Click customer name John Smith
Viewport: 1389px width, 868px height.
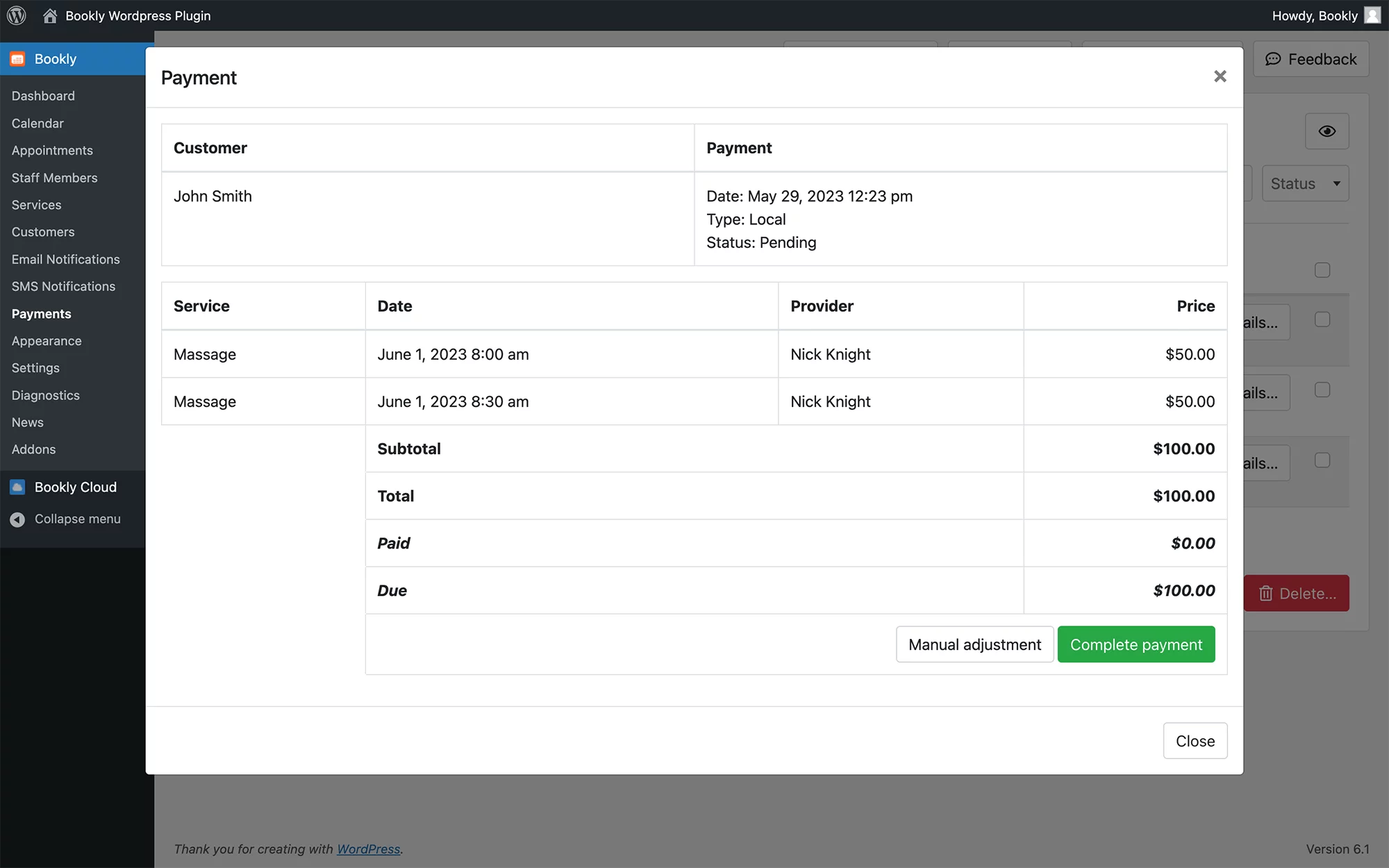click(213, 197)
